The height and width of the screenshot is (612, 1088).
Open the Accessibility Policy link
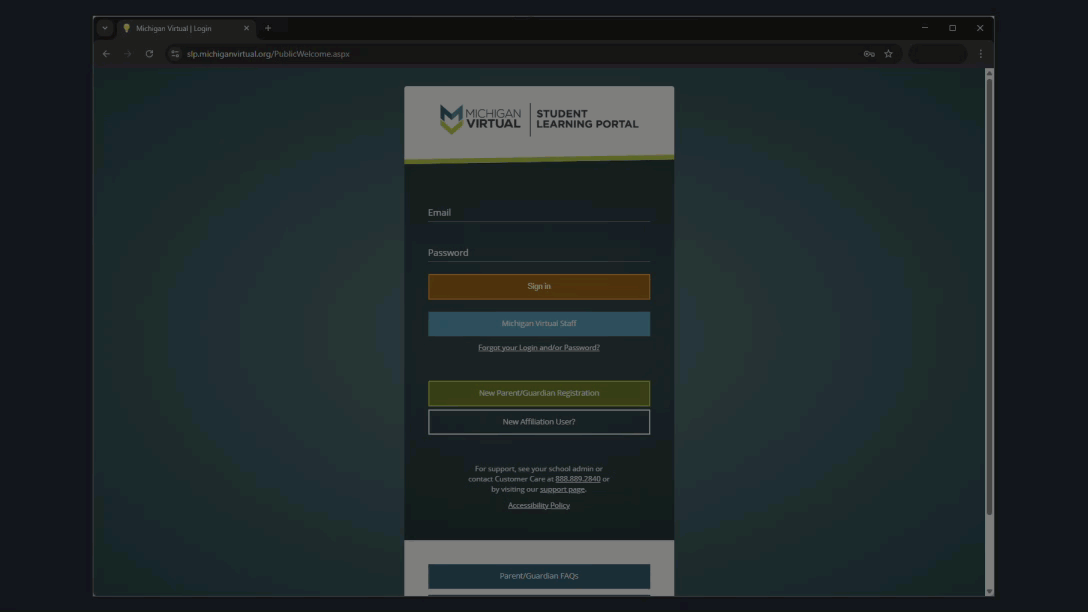point(538,505)
